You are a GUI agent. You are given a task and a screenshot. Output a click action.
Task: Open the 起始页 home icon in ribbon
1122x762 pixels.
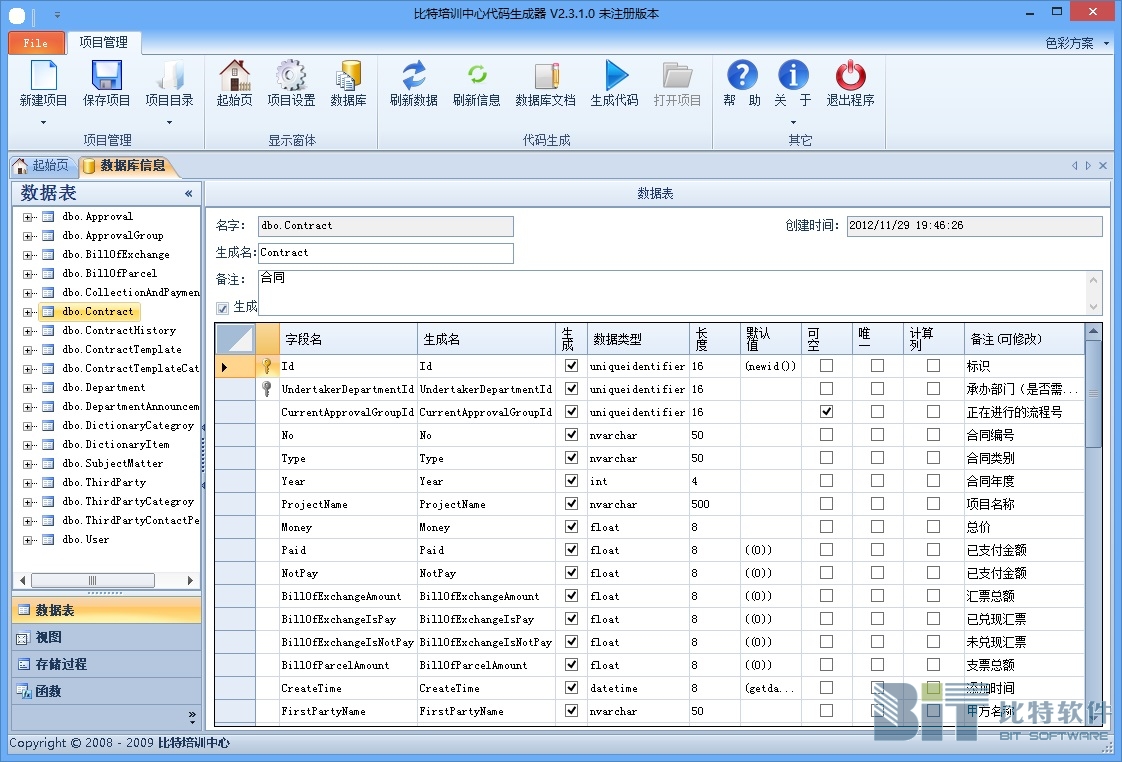tap(235, 76)
